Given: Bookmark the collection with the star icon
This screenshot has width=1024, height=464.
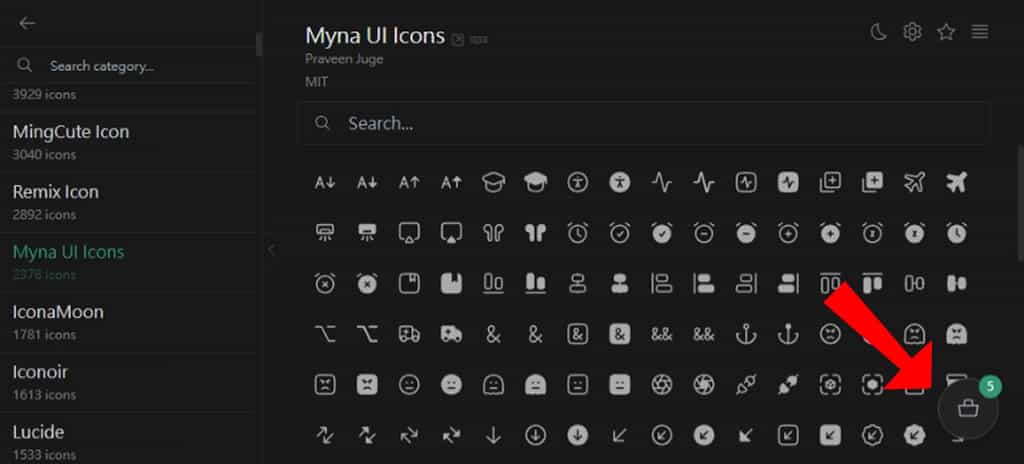Looking at the screenshot, I should [x=946, y=31].
